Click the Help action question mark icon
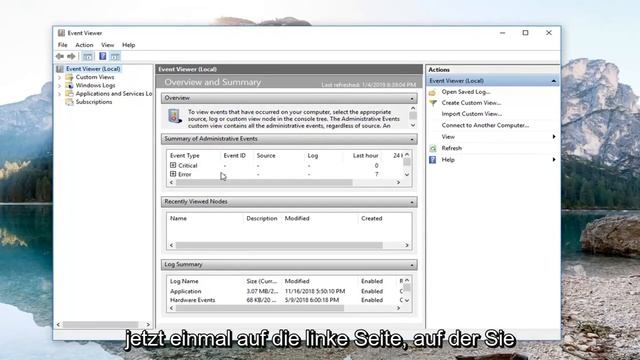 tap(433, 160)
